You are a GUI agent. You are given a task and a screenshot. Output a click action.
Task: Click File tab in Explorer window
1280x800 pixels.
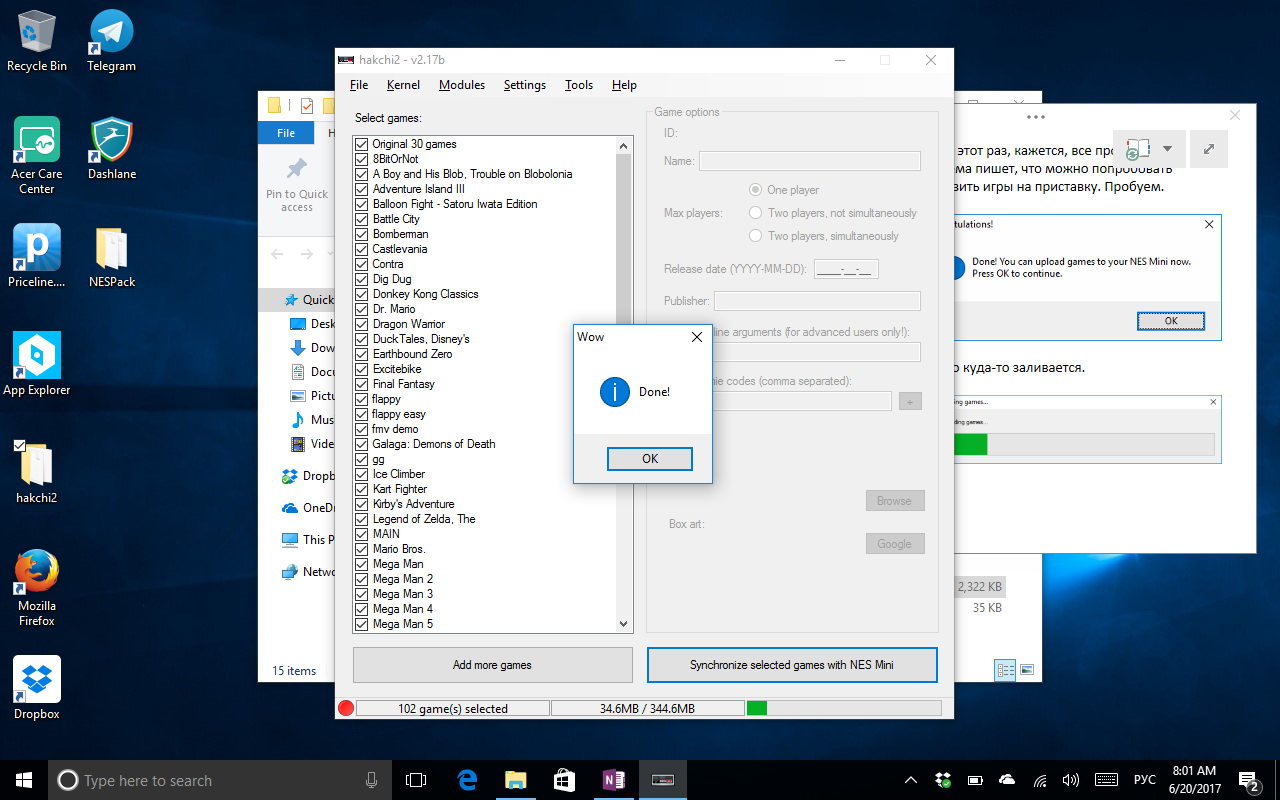(286, 133)
